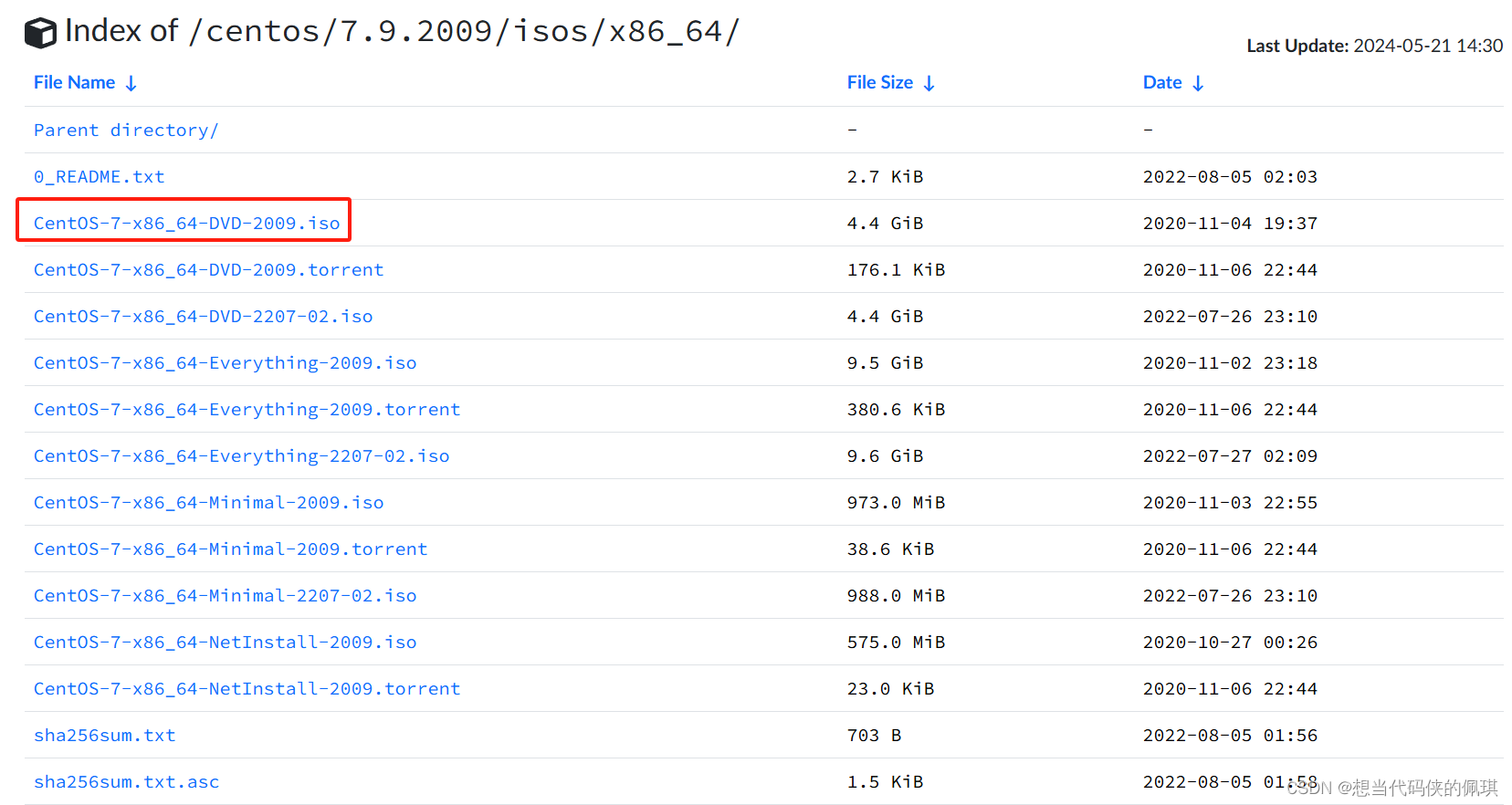Download CentOS-7-x86_64-Everything-2009.iso
Image resolution: width=1512 pixels, height=805 pixels.
click(x=225, y=363)
